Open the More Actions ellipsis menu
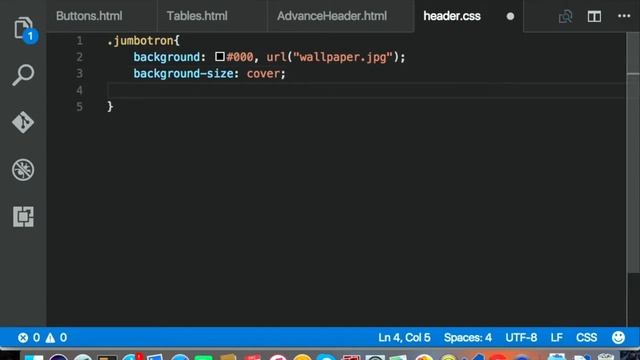 point(624,16)
